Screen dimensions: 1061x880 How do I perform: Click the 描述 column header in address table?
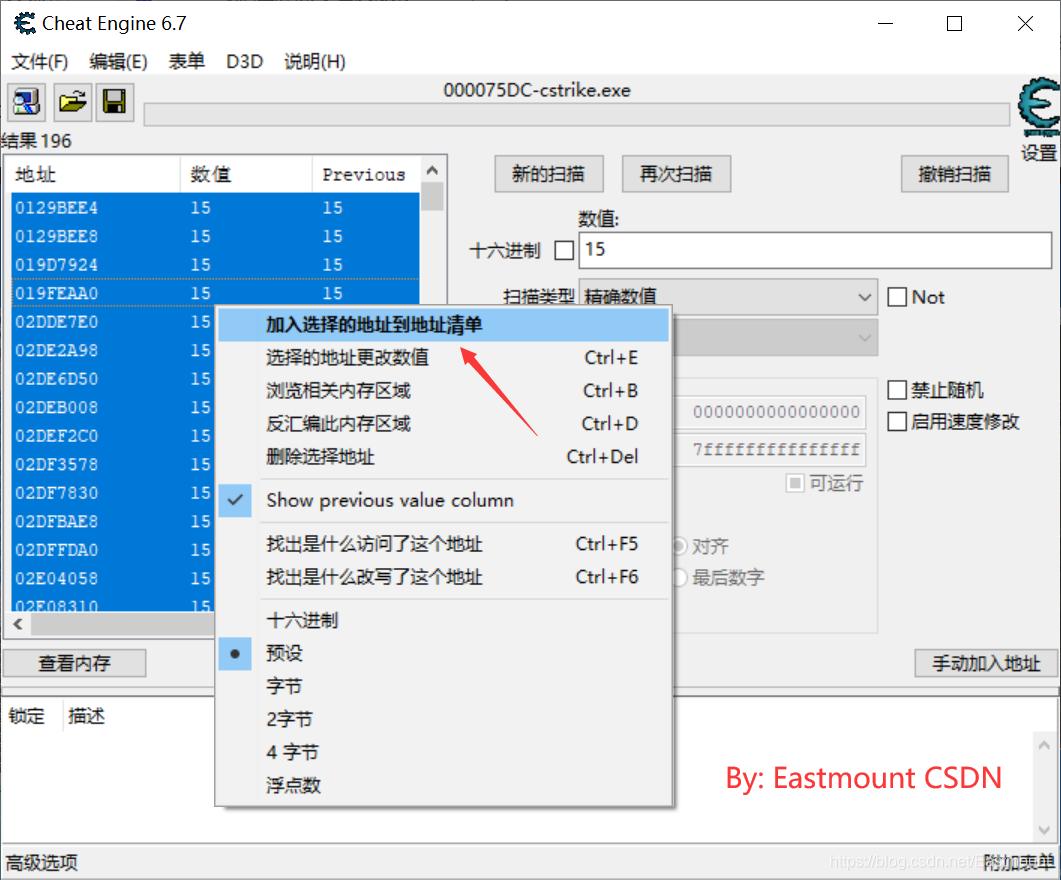(87, 716)
